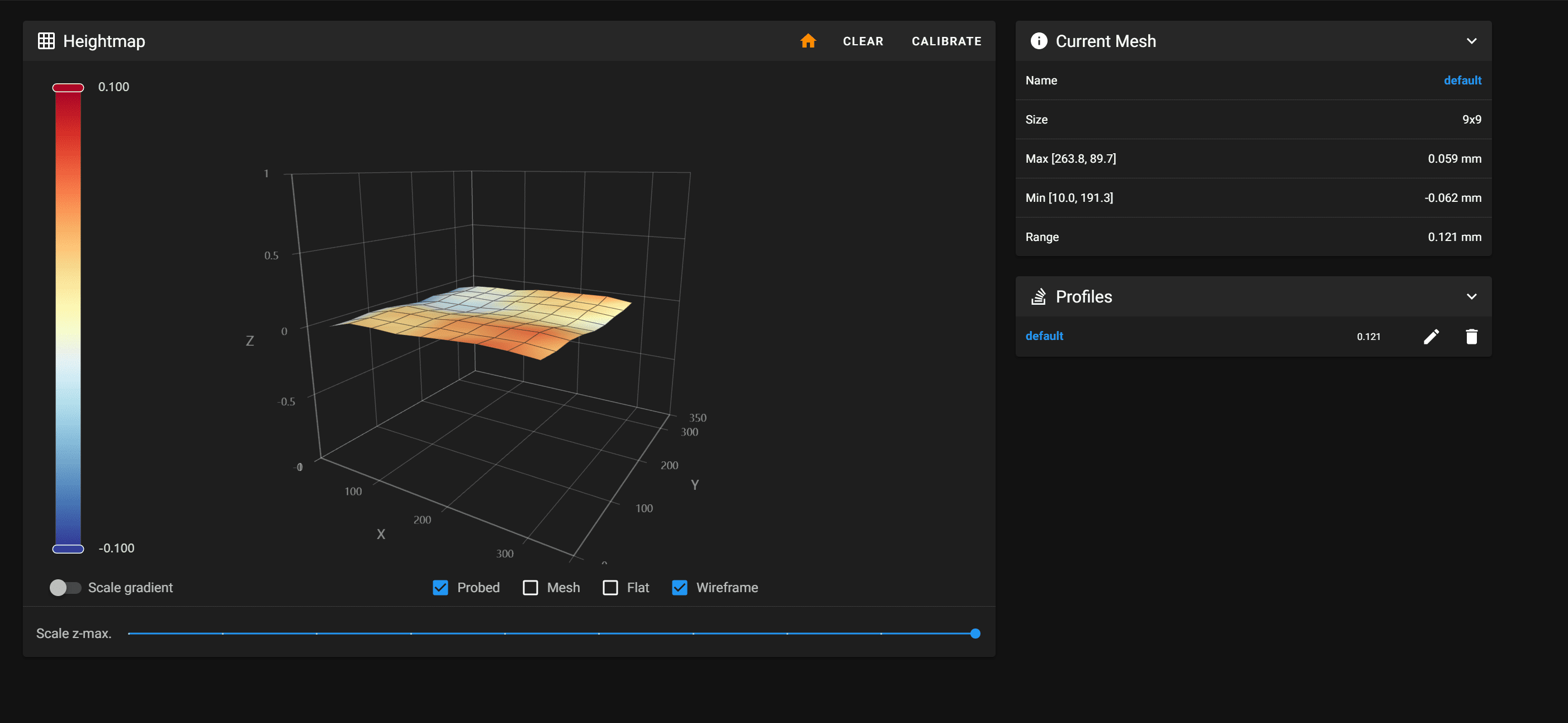Image resolution: width=1568 pixels, height=723 pixels.
Task: Toggle the Scale gradient switch
Action: [65, 588]
